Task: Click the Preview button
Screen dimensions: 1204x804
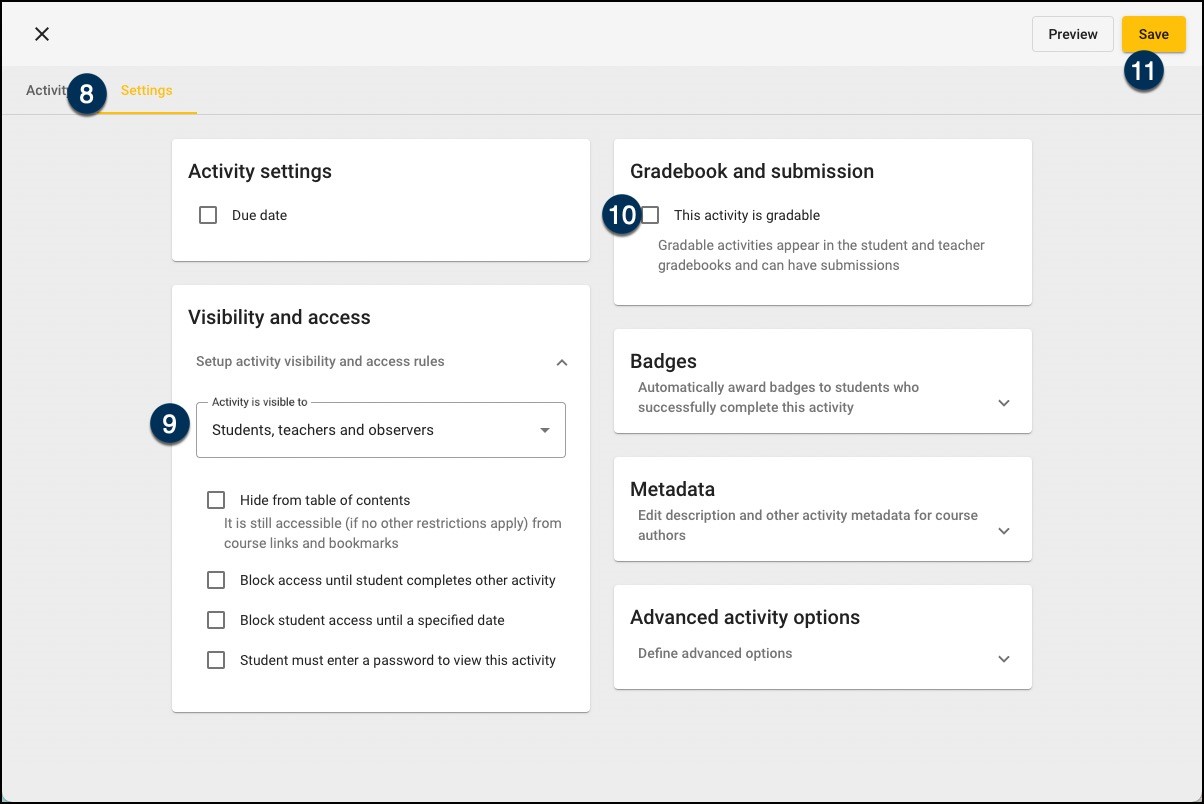Action: pyautogui.click(x=1072, y=34)
